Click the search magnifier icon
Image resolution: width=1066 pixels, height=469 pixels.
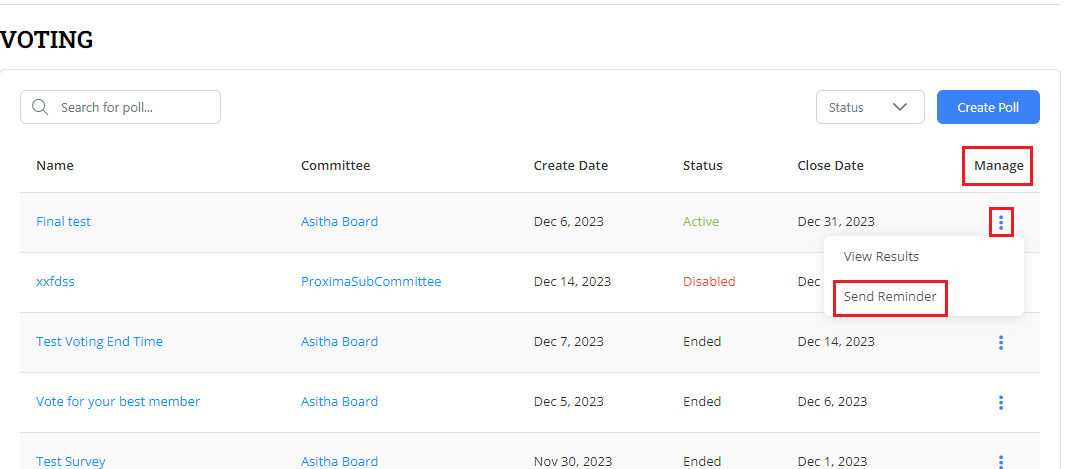click(40, 108)
